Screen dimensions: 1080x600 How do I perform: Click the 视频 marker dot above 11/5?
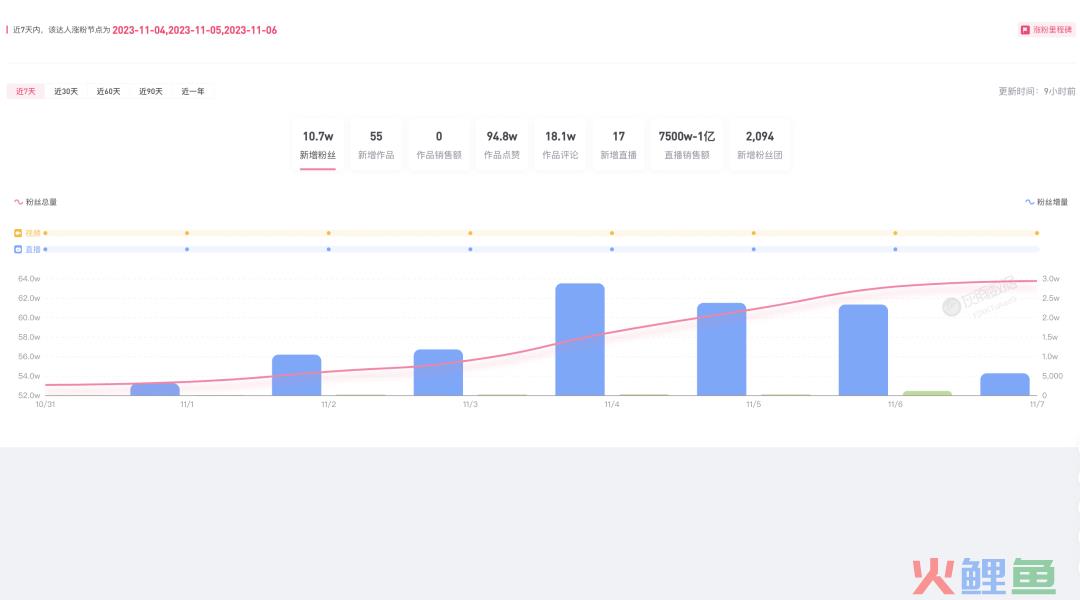(x=754, y=233)
